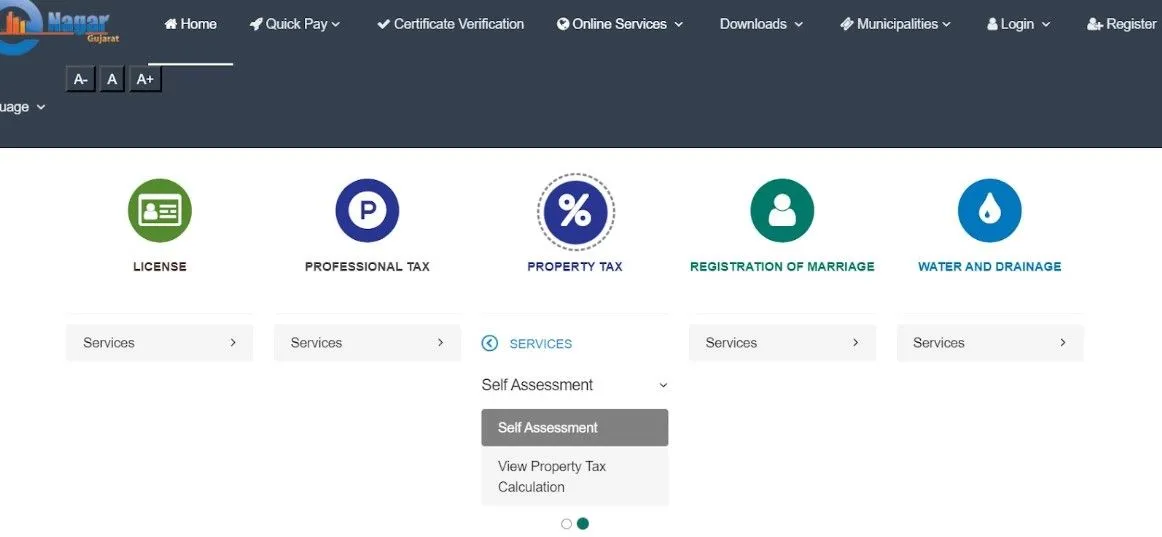Open the Water and Drainage droplet icon
Viewport: 1162px width, 537px height.
click(x=989, y=211)
